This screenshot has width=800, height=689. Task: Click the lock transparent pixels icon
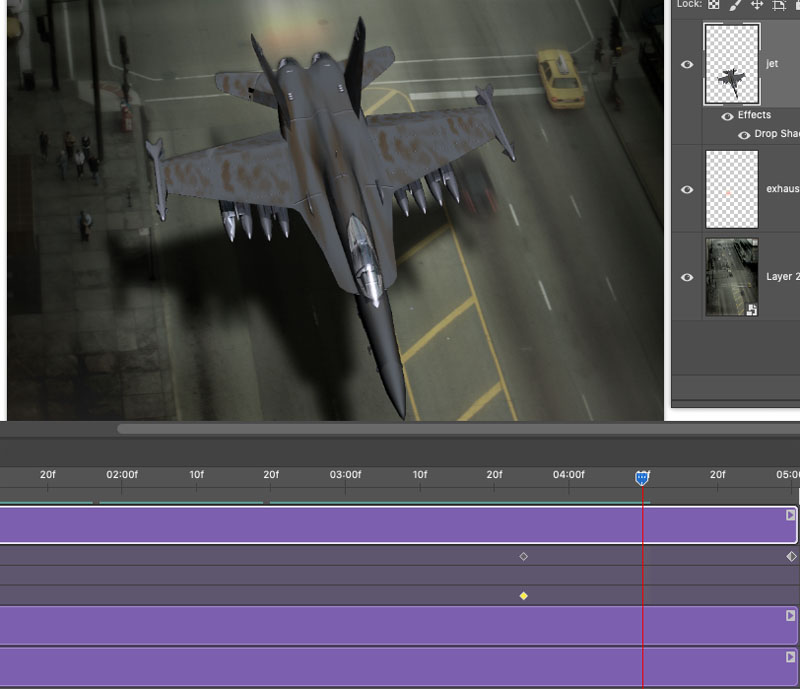tap(713, 5)
